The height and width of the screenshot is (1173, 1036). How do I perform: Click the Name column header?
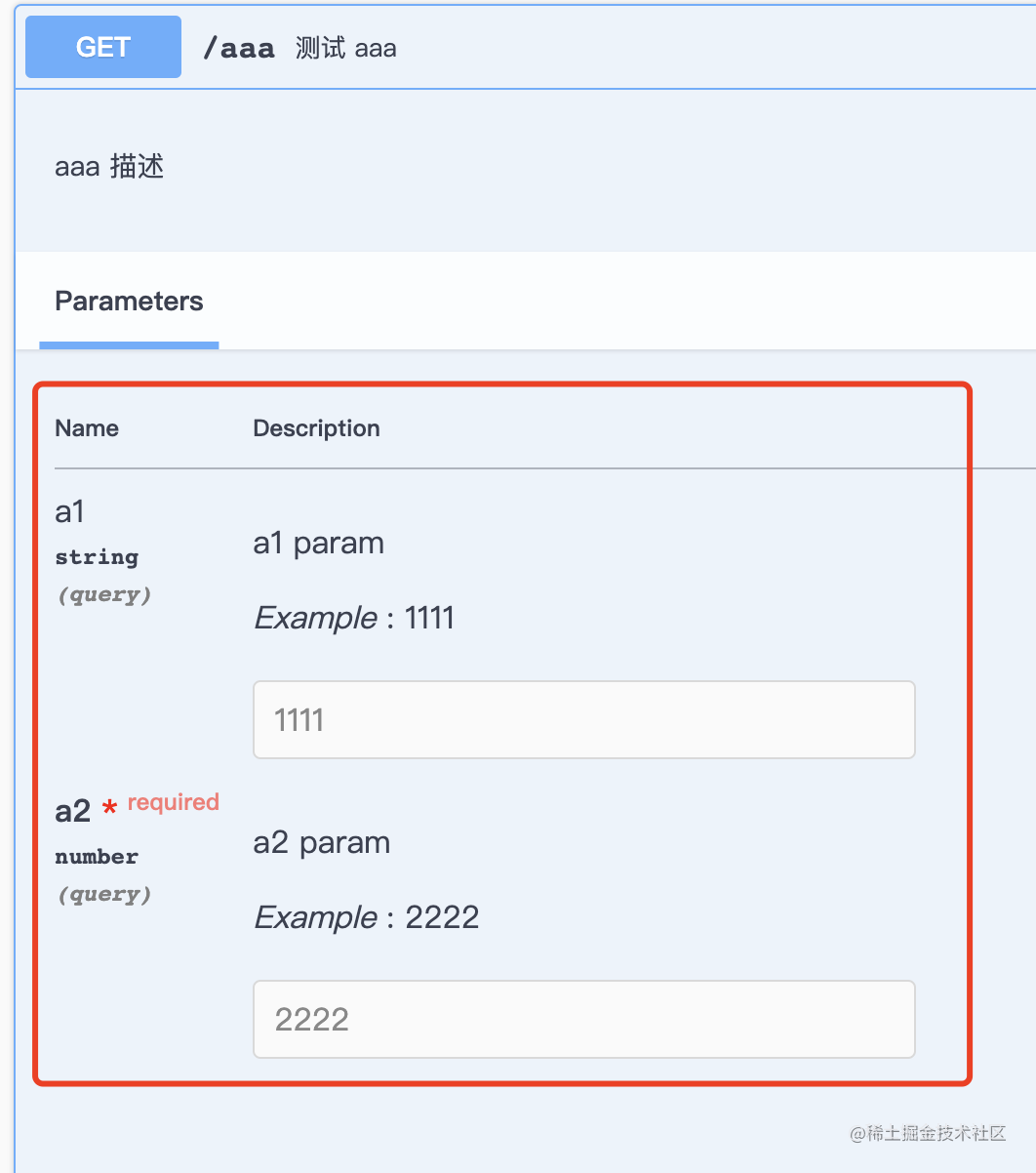87,428
